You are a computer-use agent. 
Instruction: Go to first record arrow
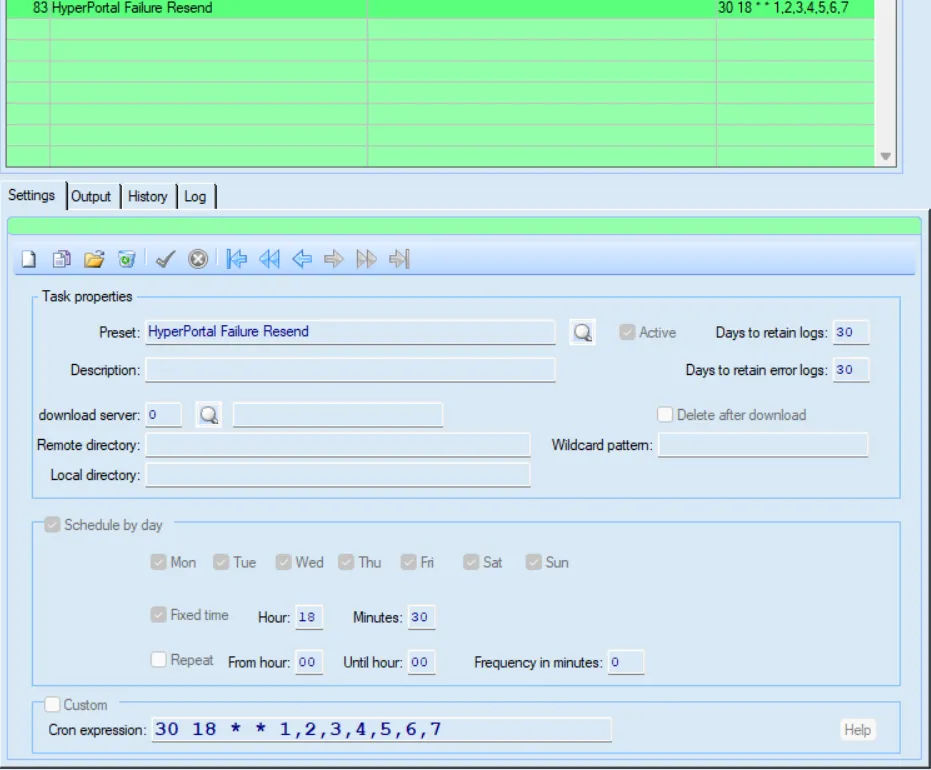point(237,259)
